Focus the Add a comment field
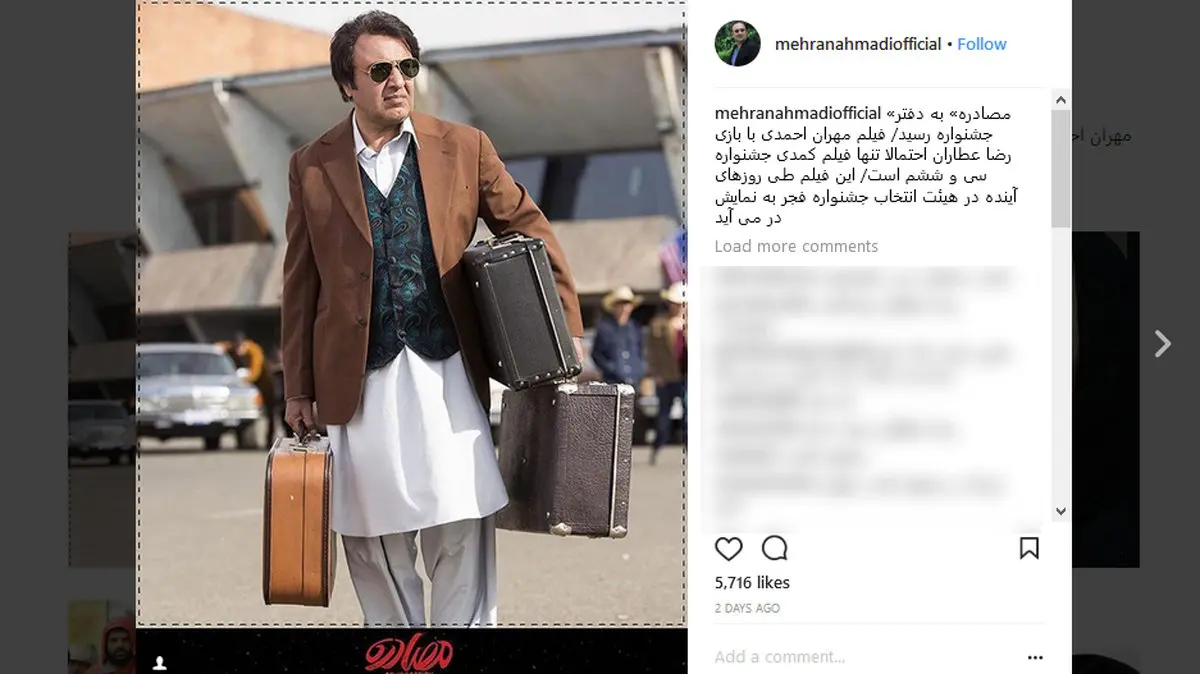The image size is (1200, 674). 860,657
